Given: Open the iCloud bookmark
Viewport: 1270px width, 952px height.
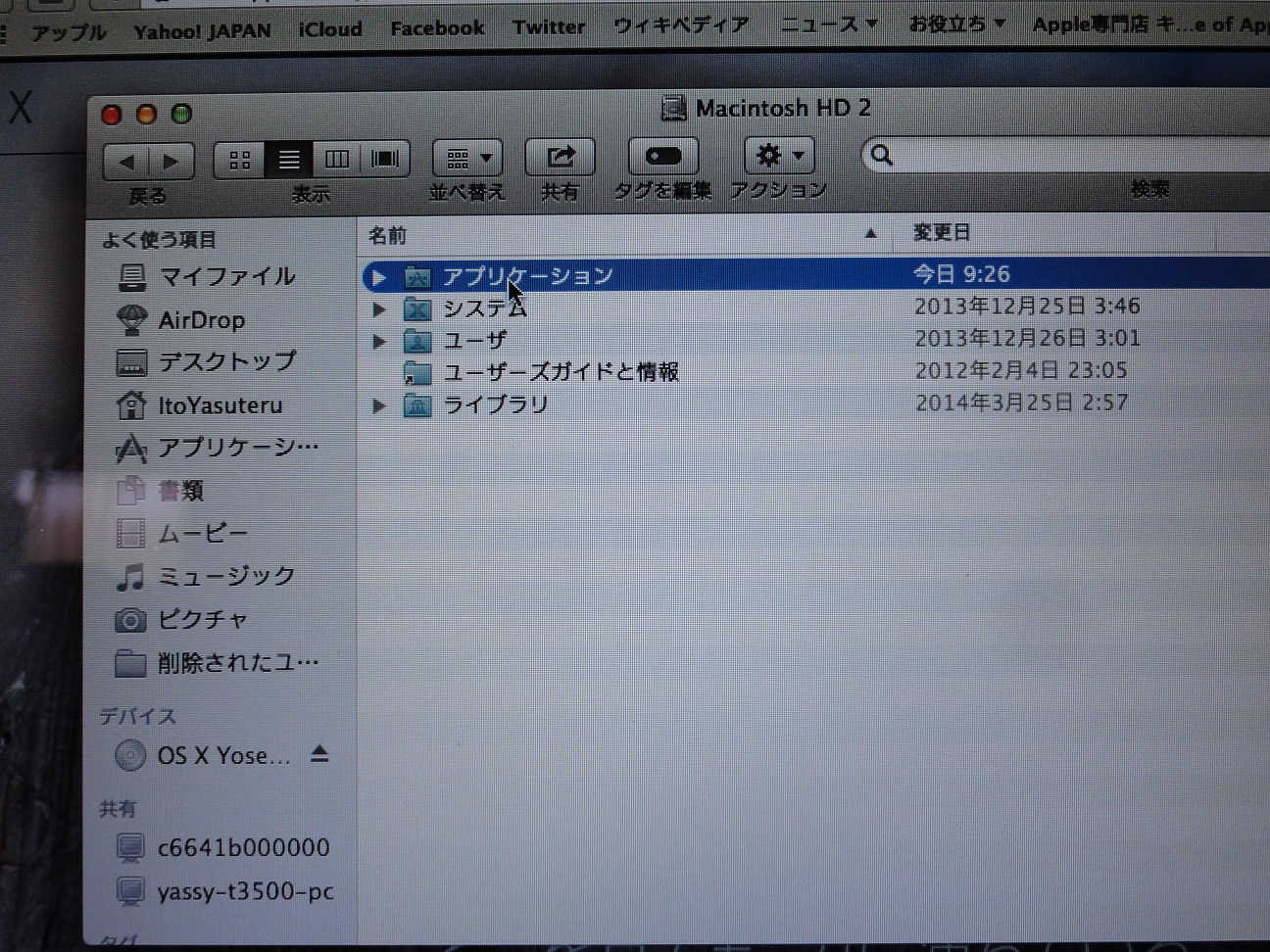Looking at the screenshot, I should [x=330, y=29].
